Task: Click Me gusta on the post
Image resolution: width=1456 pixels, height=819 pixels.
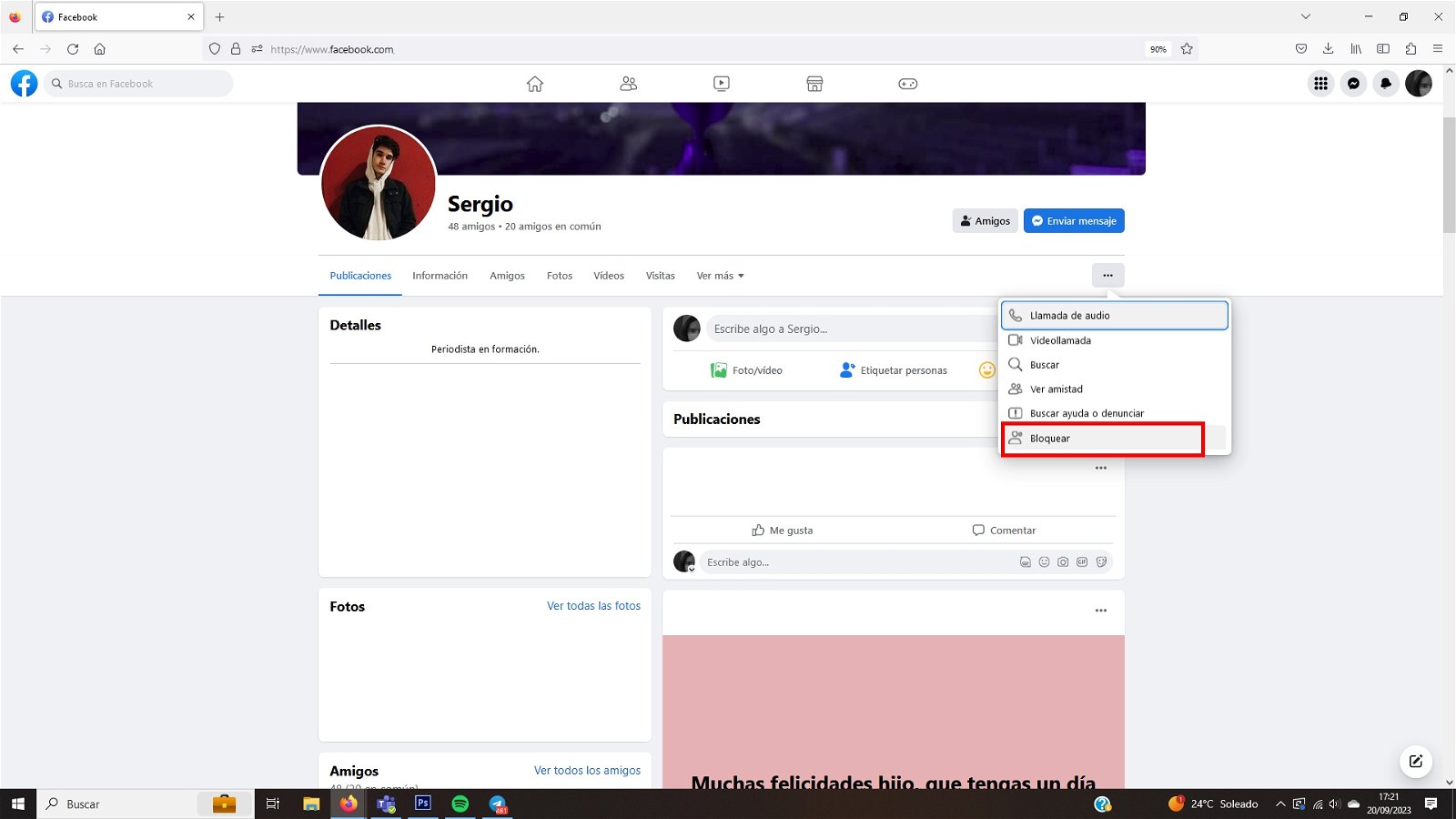Action: point(783,531)
